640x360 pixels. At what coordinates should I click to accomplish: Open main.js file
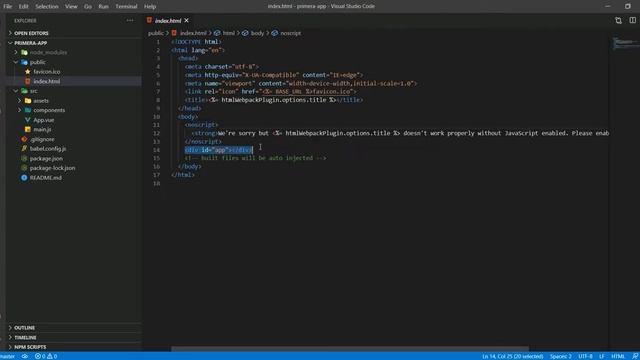[x=42, y=129]
